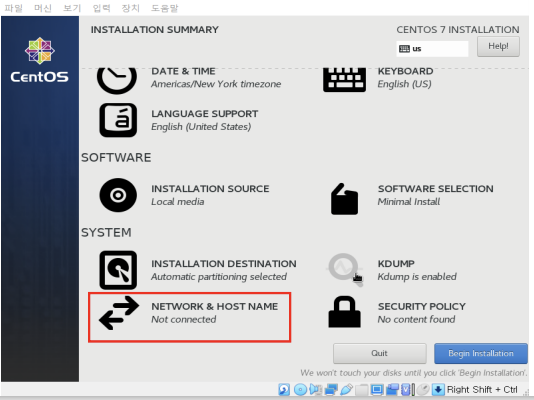
Task: Click KEYBOARD heading label
Action: point(405,71)
